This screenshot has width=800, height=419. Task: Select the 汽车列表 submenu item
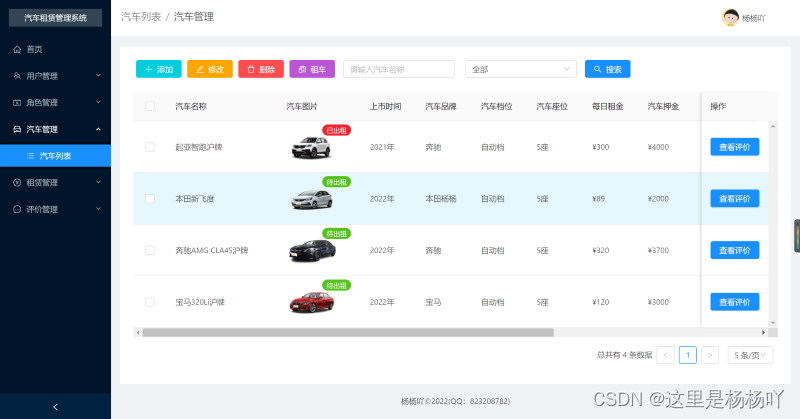tap(55, 156)
